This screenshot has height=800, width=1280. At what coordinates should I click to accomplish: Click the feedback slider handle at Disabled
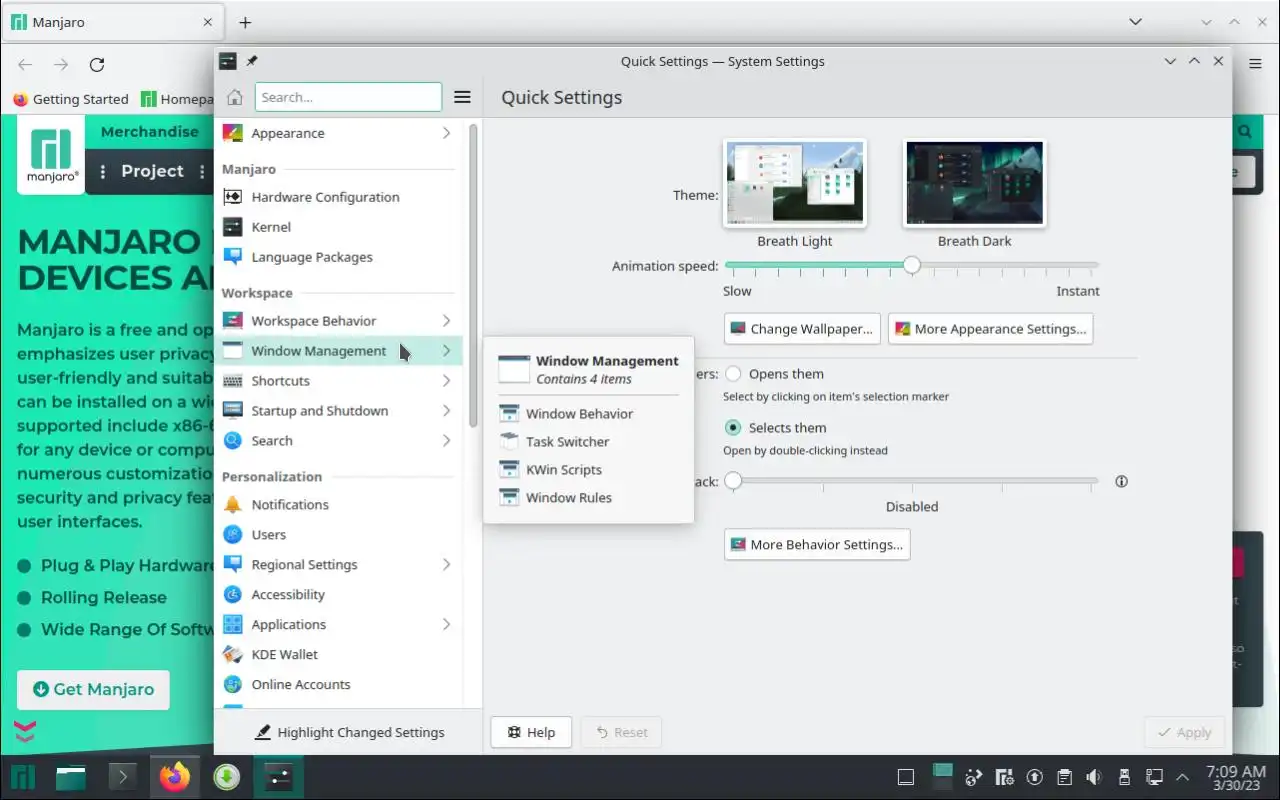[733, 481]
